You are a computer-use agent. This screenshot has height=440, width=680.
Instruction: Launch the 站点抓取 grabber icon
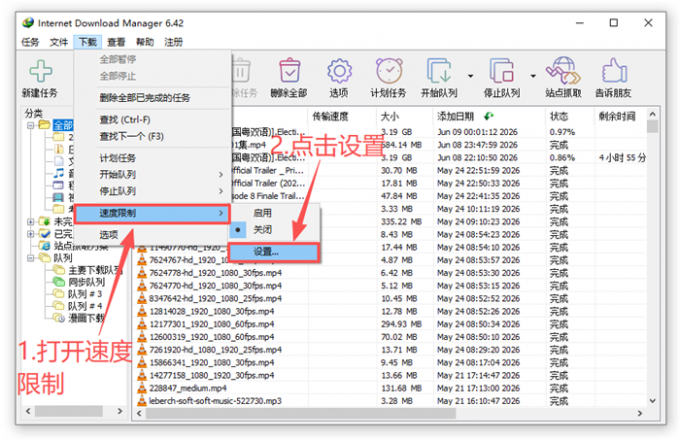563,70
